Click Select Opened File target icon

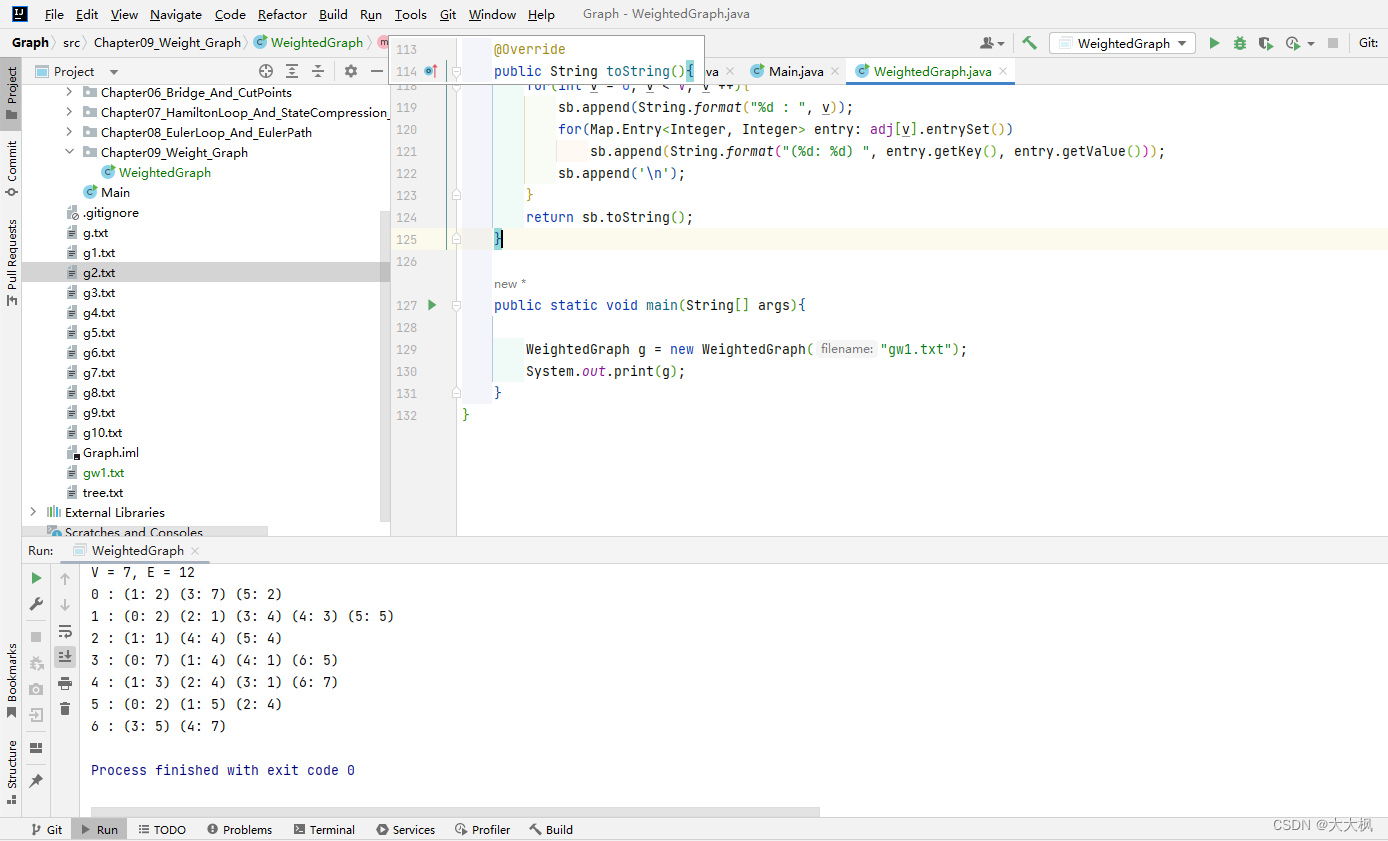(266, 71)
